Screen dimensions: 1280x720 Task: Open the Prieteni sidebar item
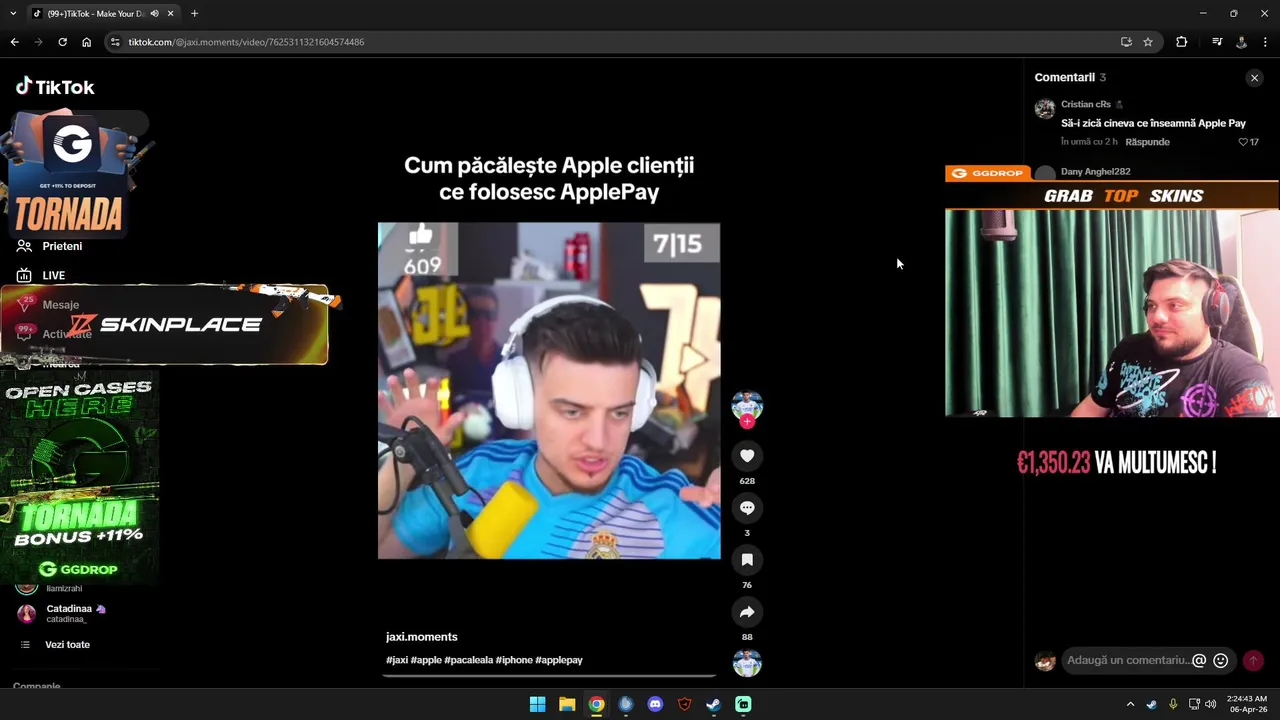50,246
